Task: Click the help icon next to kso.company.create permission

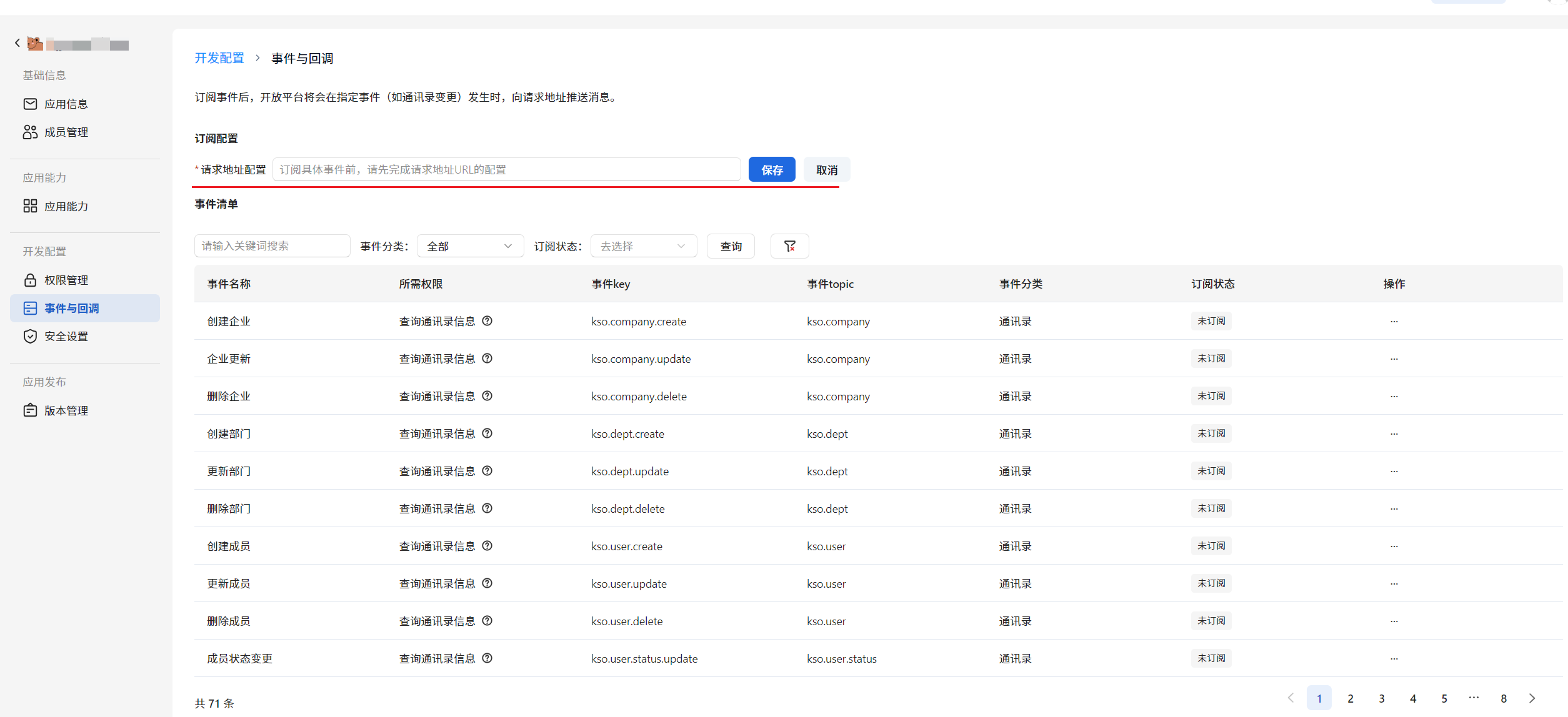Action: pos(488,321)
